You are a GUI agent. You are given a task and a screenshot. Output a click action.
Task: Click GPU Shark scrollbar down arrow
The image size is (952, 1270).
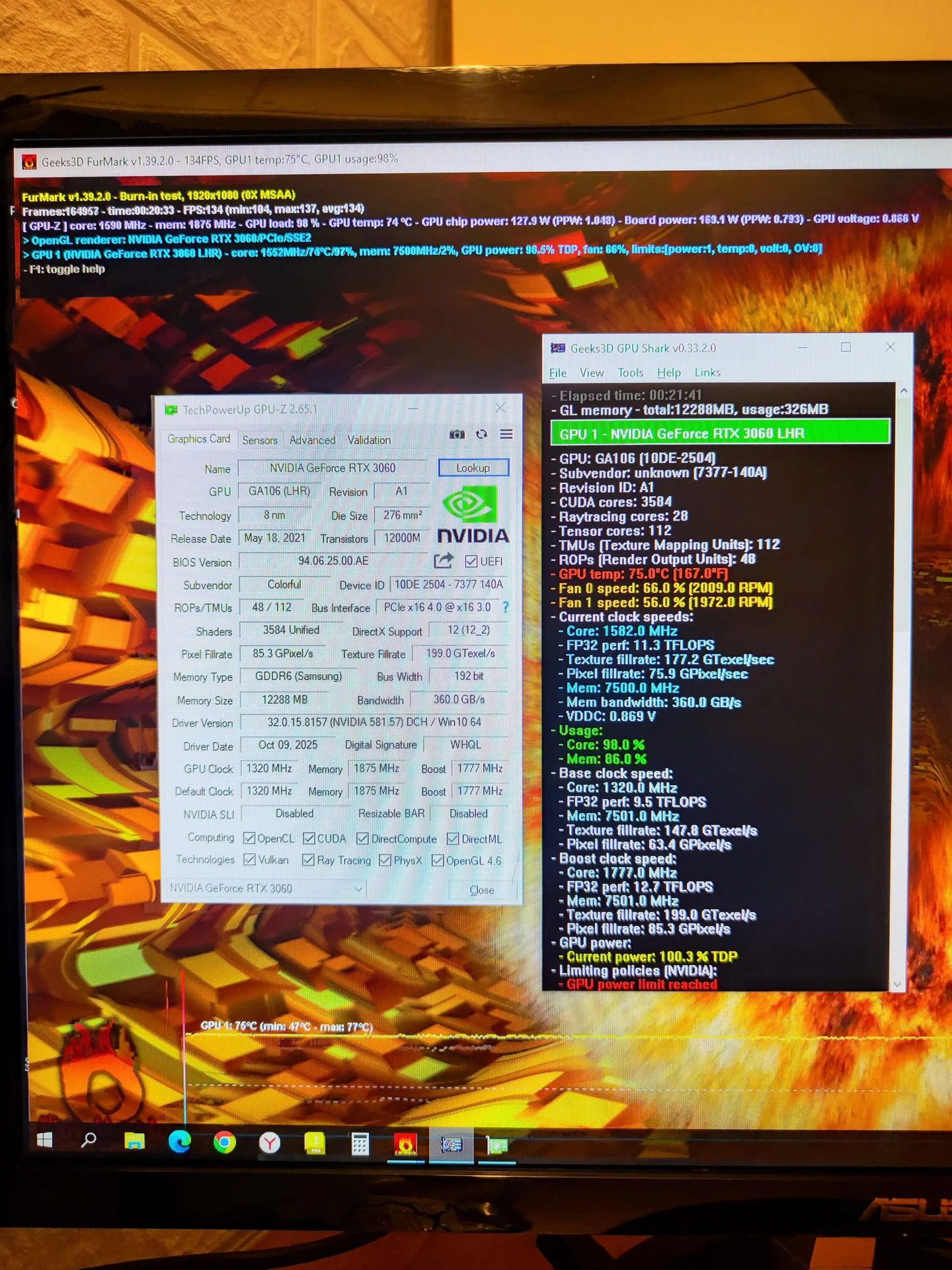point(897,984)
